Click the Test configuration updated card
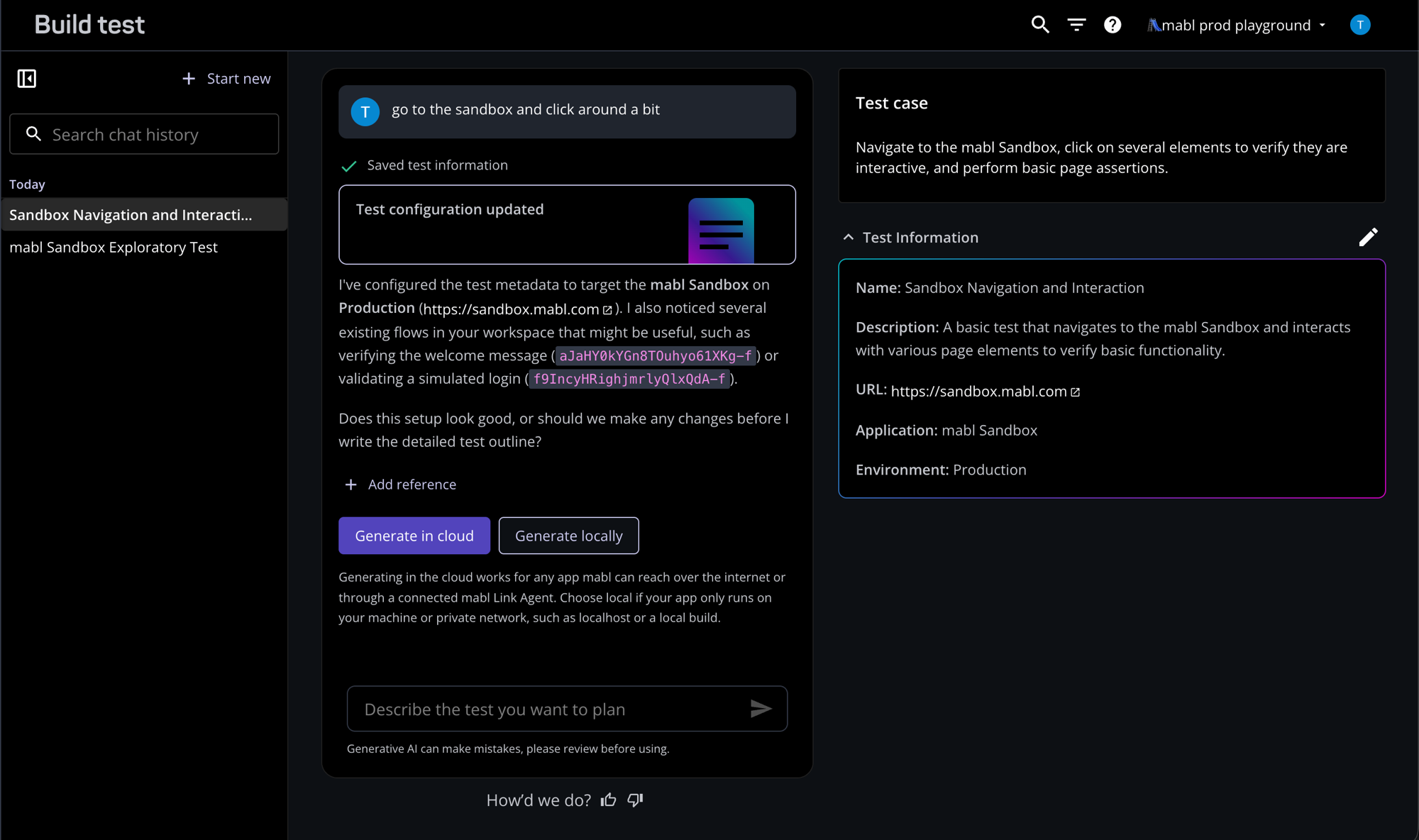 click(x=567, y=225)
